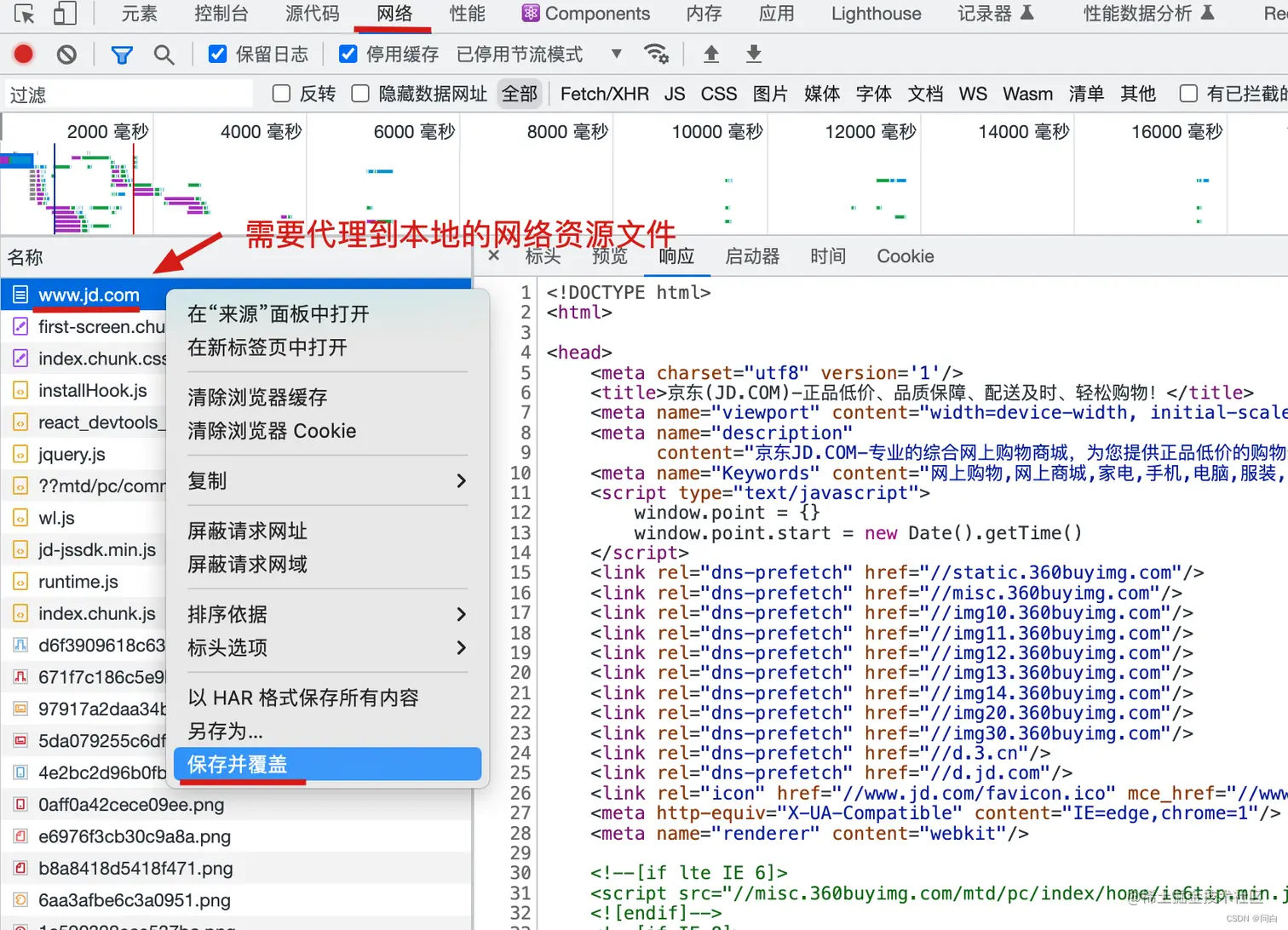This screenshot has height=930, width=1288.
Task: Select the inspect element tool
Action: 24,14
